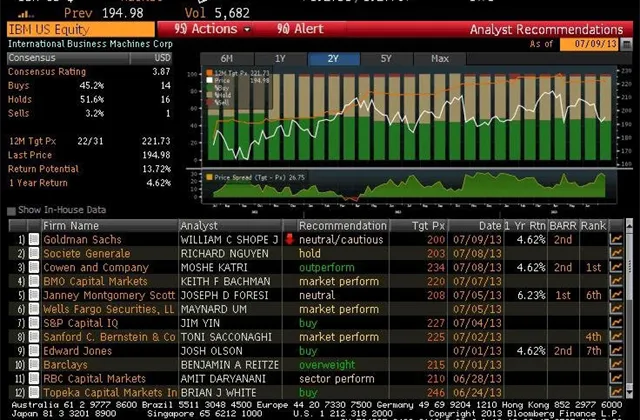Open document icon beside Societe Generale

(x=34, y=253)
